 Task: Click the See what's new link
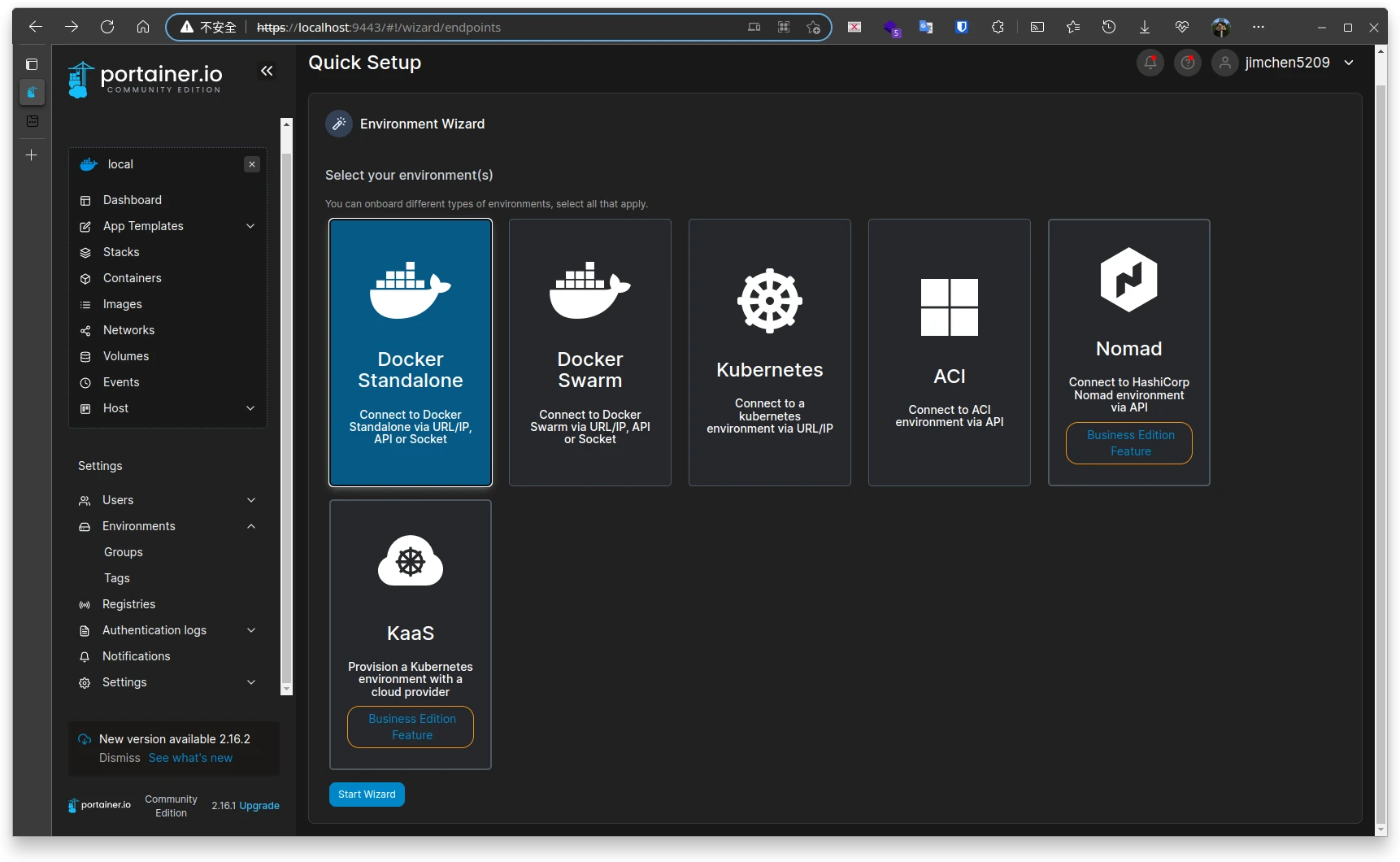pos(190,758)
